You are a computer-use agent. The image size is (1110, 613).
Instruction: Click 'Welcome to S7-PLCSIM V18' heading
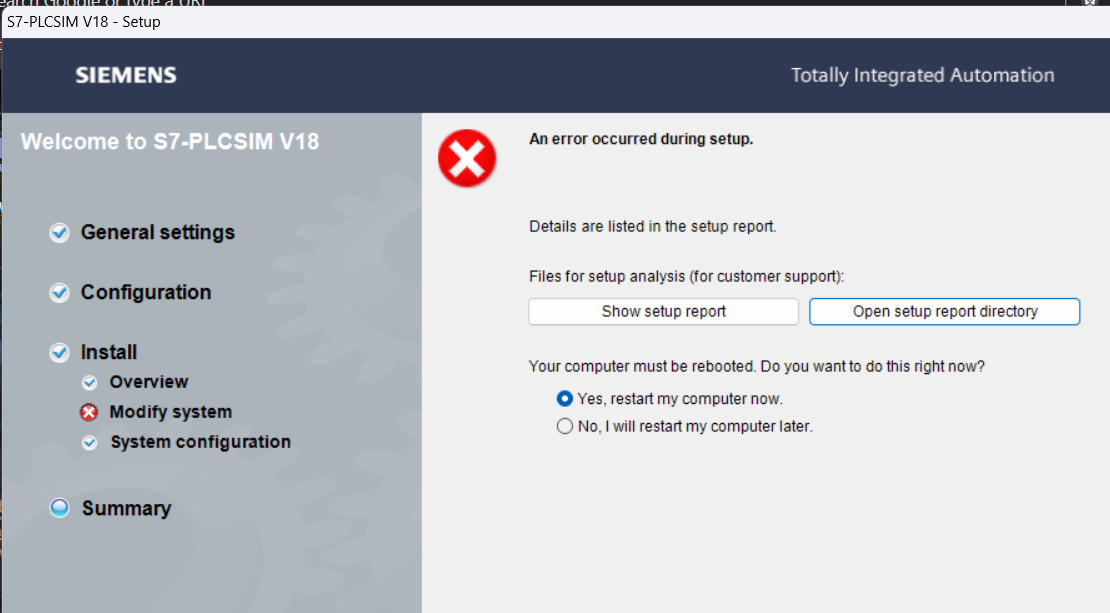(x=170, y=142)
